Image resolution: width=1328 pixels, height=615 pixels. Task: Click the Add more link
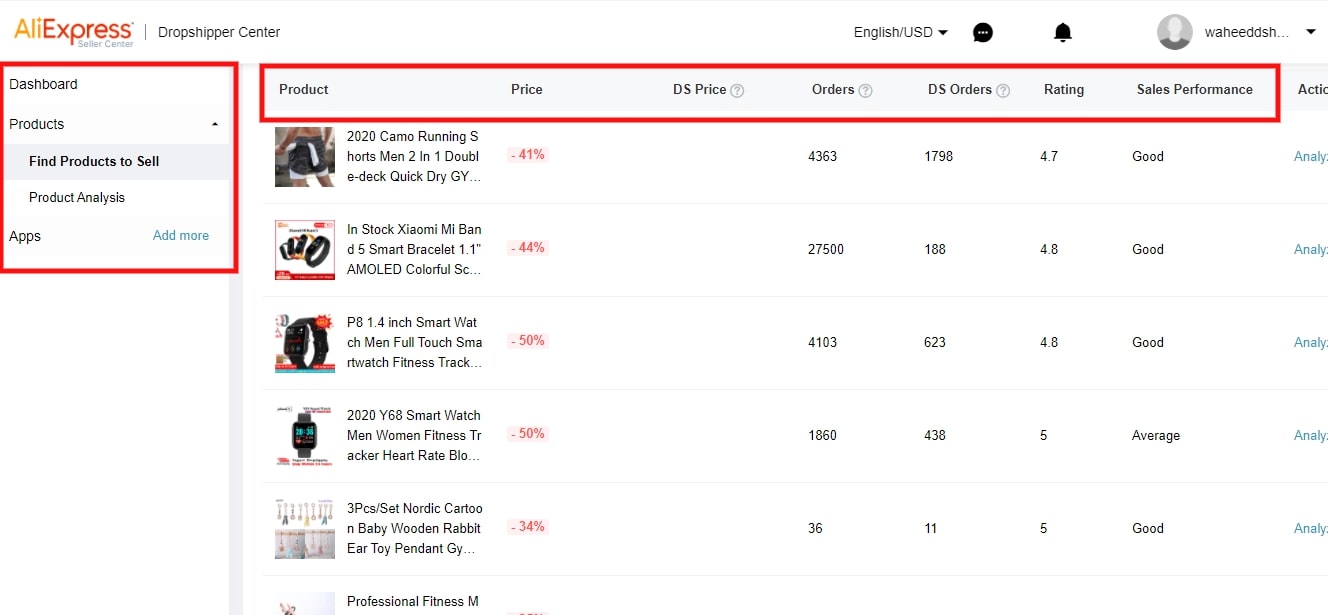point(181,236)
